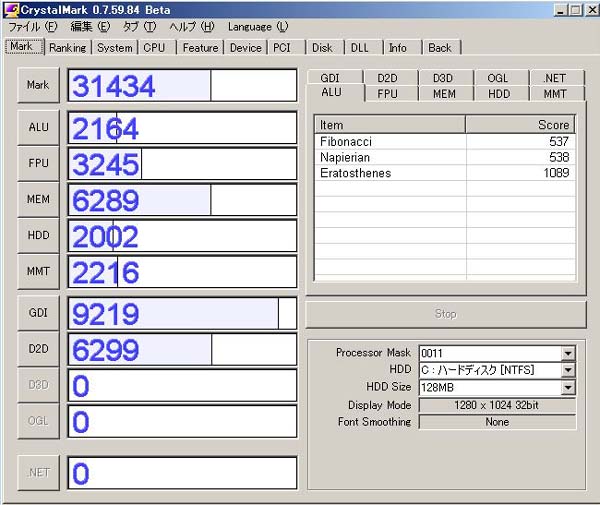Click the GDI score bar 9219
This screenshot has height=505, width=600.
(x=182, y=313)
